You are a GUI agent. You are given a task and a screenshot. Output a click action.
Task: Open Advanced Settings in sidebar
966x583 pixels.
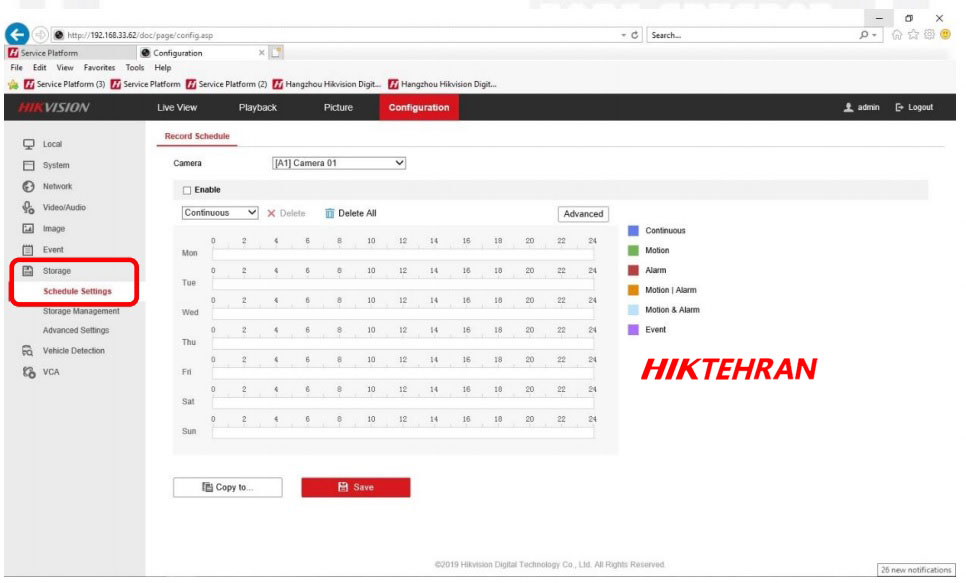tap(76, 330)
